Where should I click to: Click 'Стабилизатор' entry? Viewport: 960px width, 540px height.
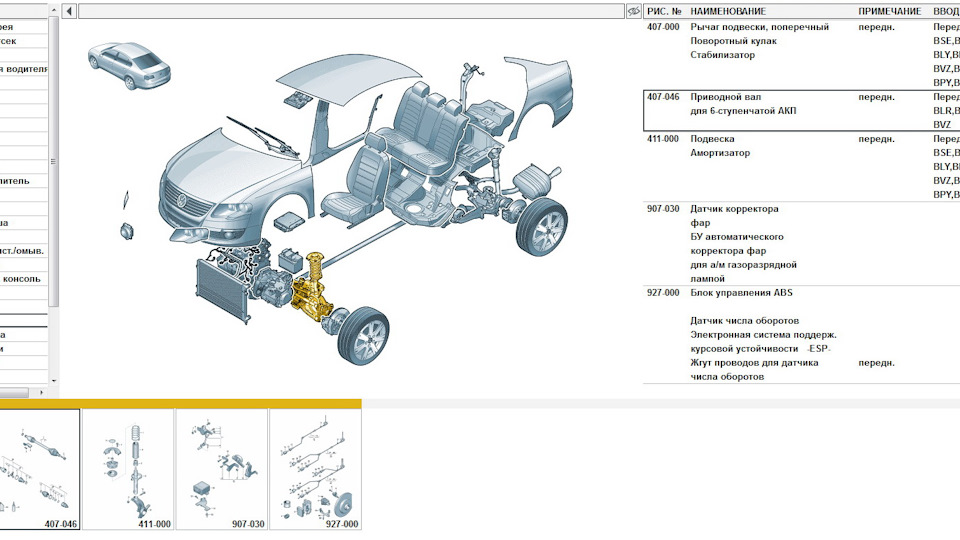click(722, 55)
